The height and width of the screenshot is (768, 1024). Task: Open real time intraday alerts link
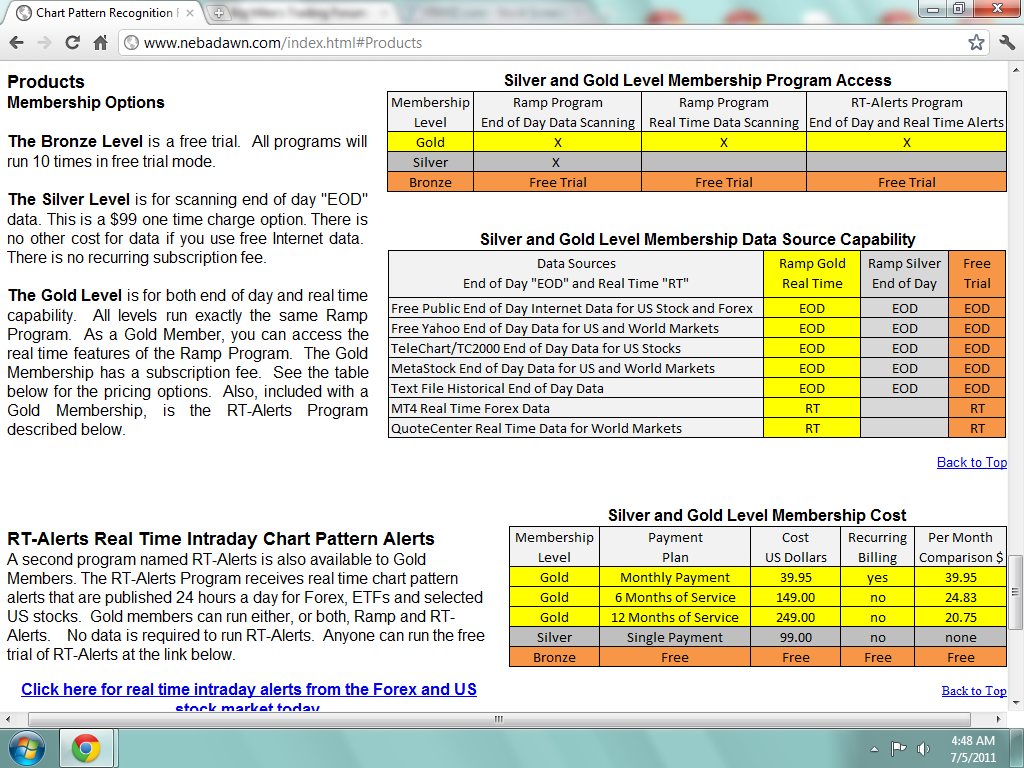coord(249,697)
